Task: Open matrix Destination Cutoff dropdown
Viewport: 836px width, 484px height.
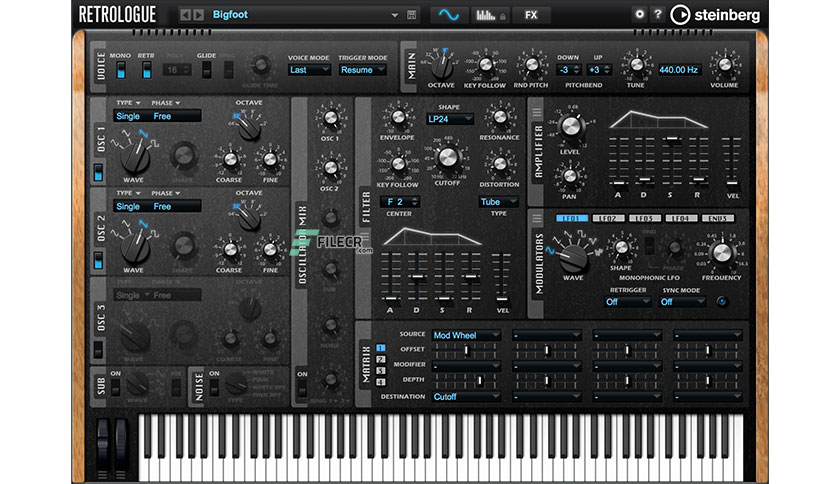Action: pos(466,397)
